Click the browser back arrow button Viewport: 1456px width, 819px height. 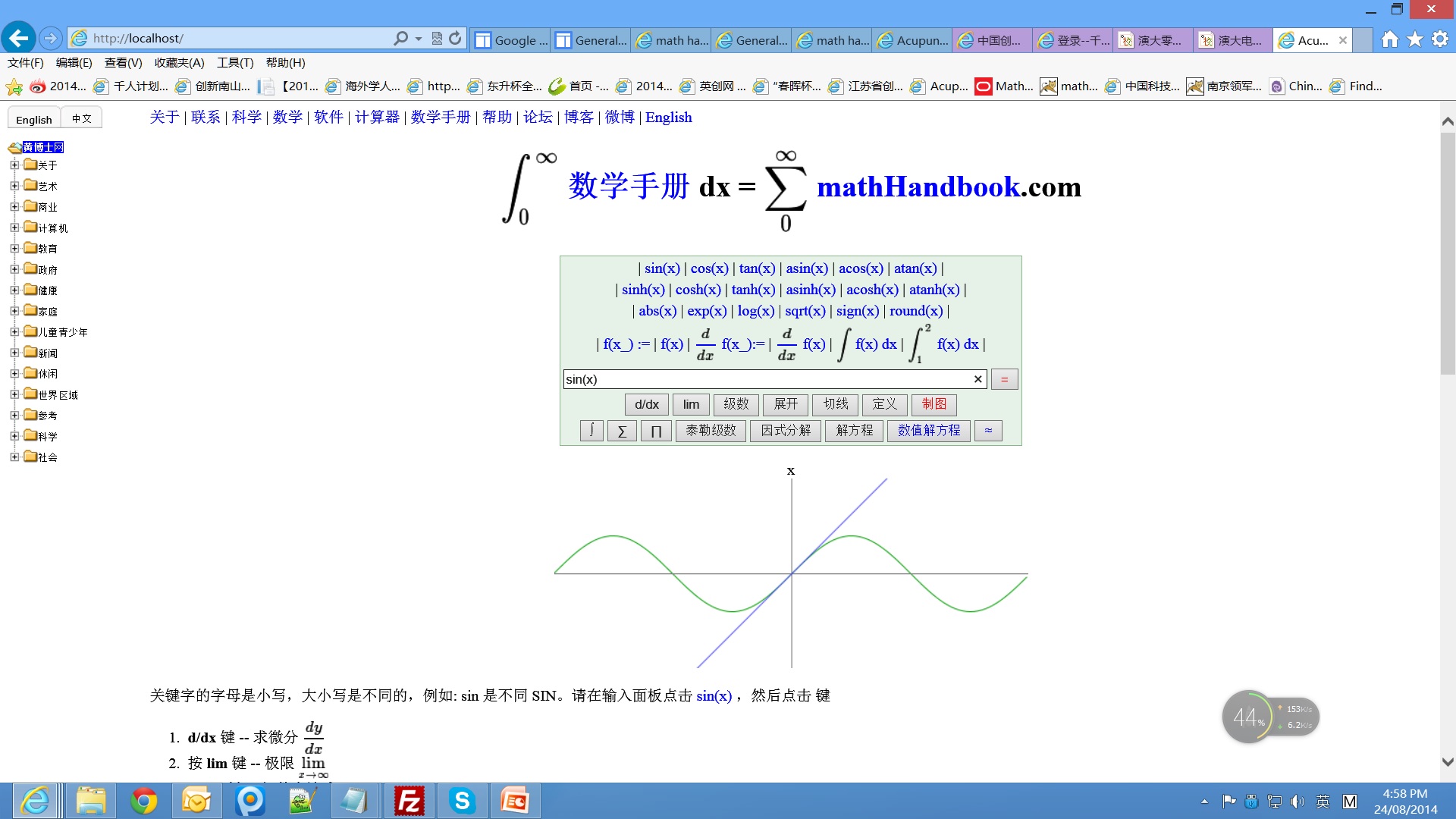19,38
